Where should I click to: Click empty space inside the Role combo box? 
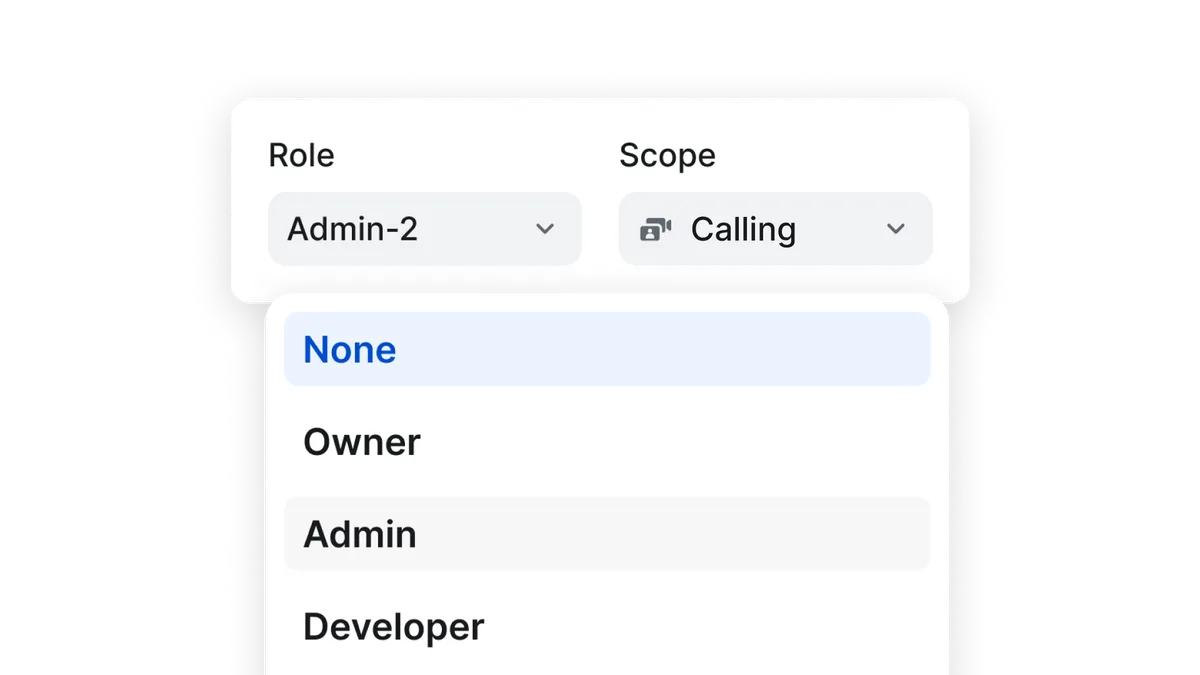pos(475,229)
